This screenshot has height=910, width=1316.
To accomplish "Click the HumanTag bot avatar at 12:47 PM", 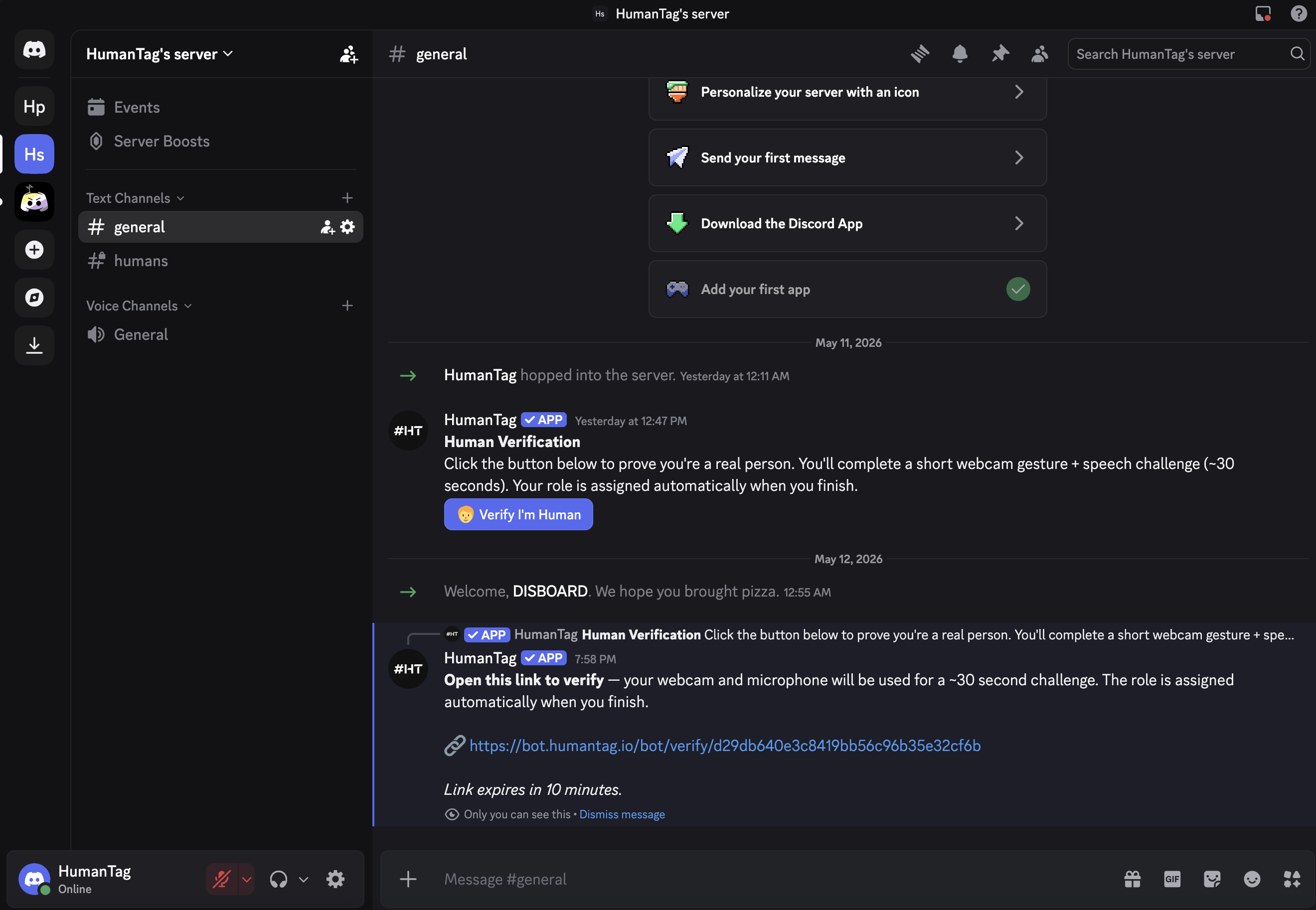I will coord(408,431).
